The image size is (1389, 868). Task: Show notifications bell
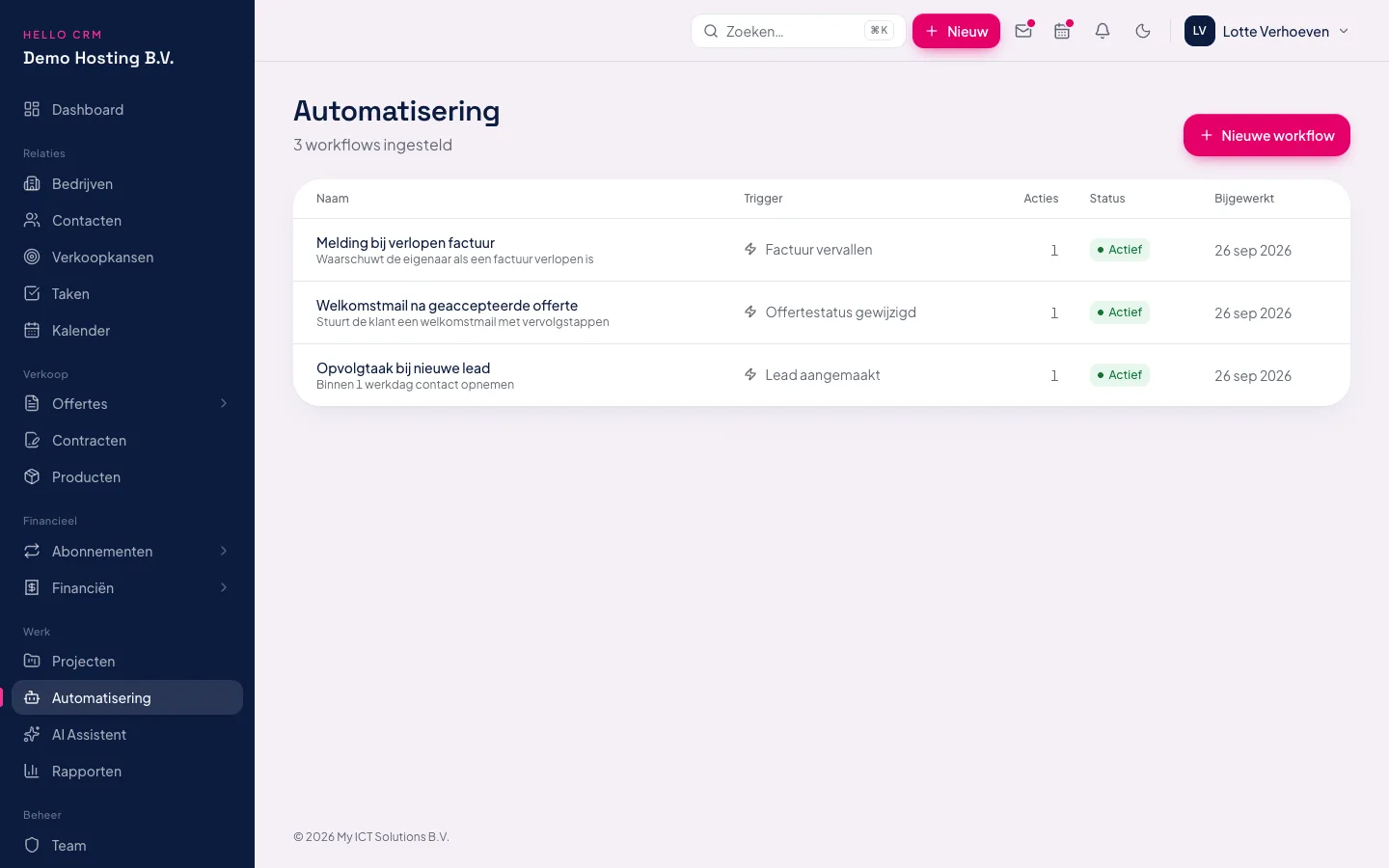(x=1103, y=31)
